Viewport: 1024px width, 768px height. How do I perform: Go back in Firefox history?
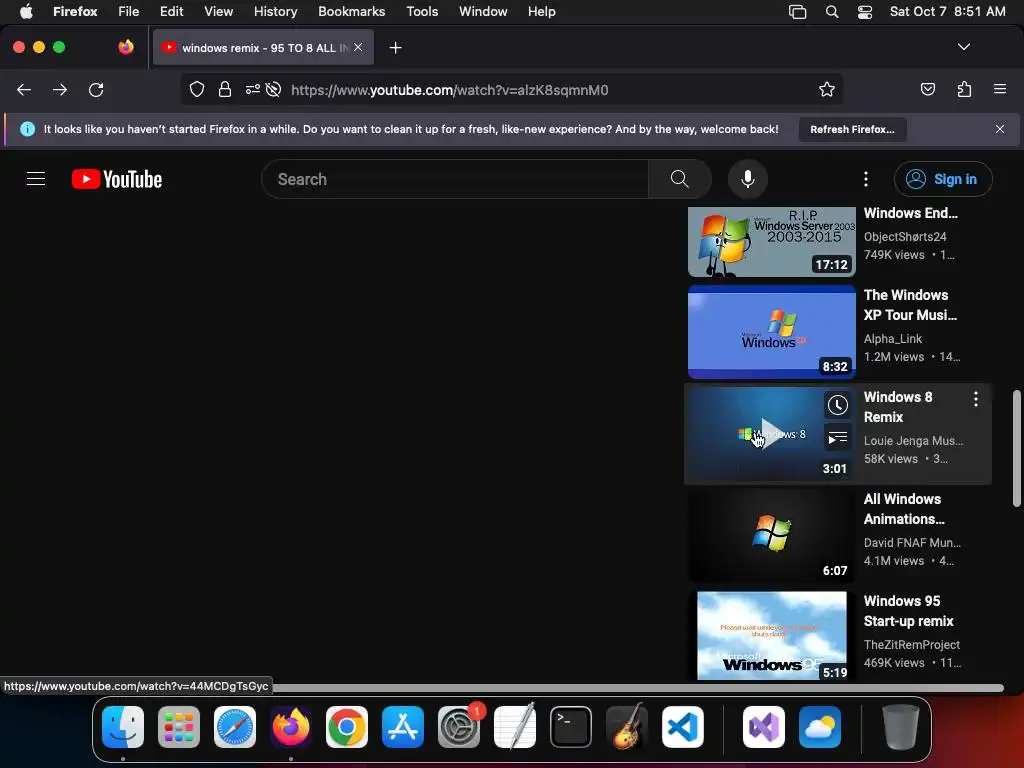click(24, 89)
